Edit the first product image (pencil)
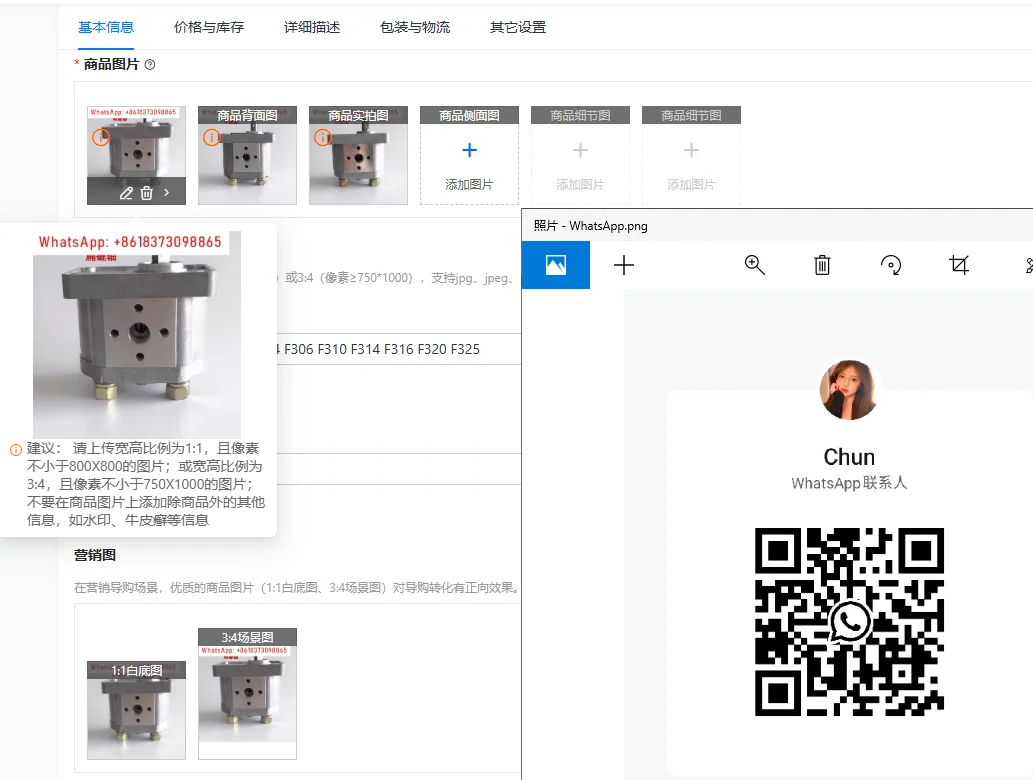The height and width of the screenshot is (780, 1033). [126, 193]
